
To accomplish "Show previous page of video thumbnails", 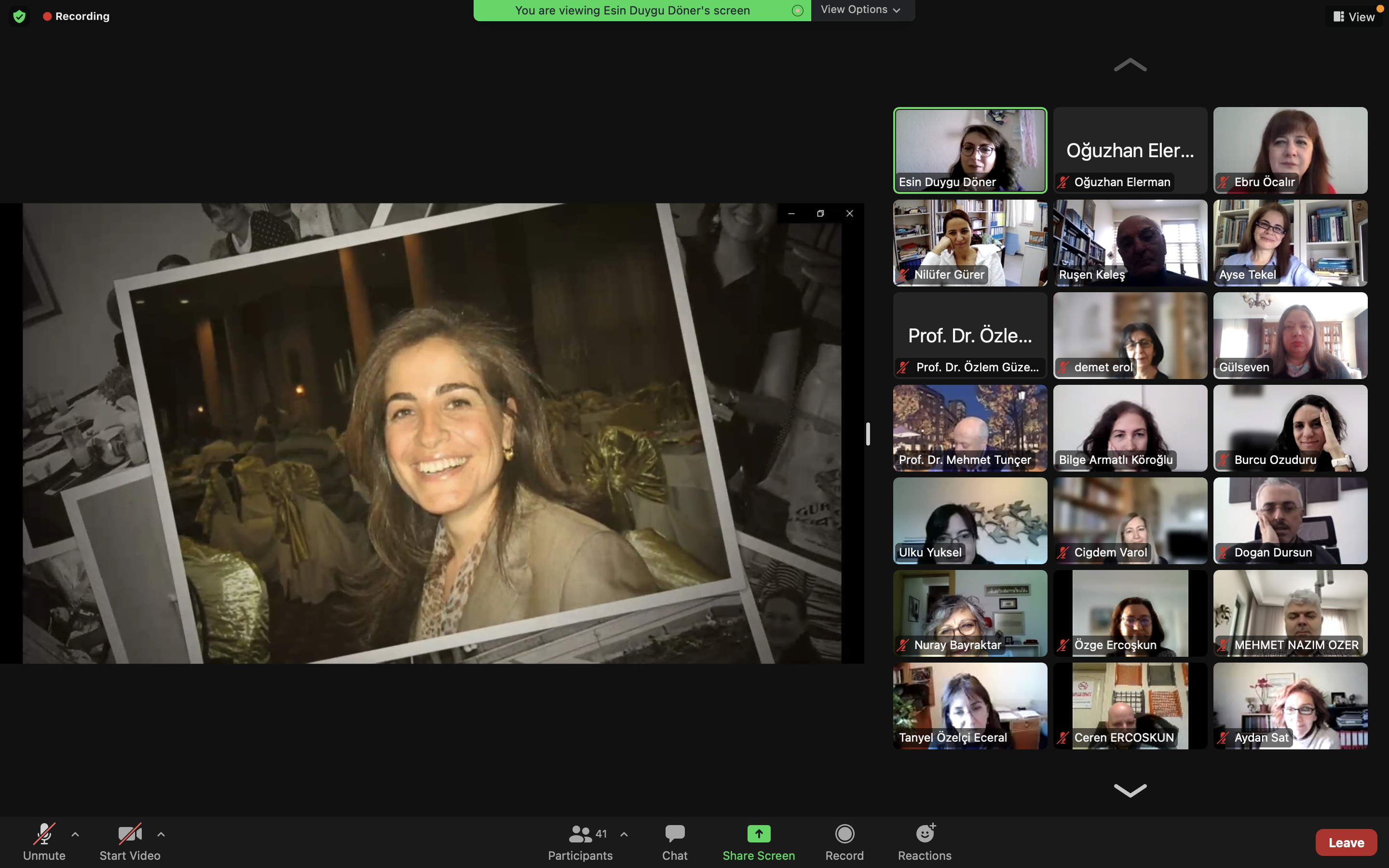I will point(1130,66).
